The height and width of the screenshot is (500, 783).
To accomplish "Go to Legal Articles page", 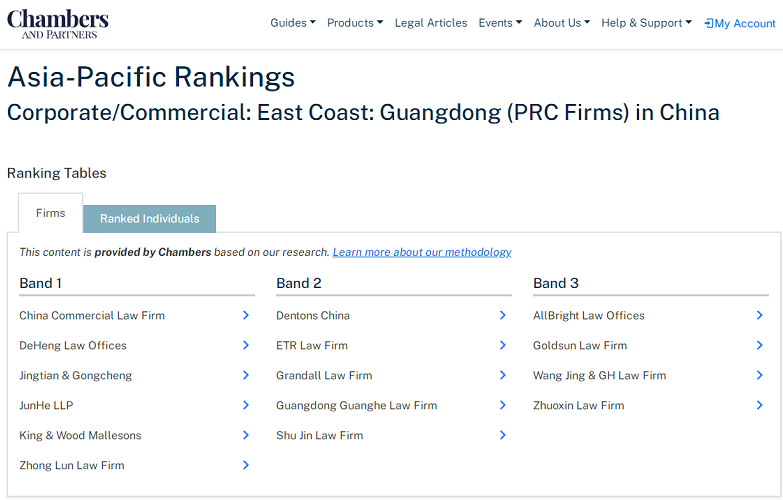I will tap(431, 23).
